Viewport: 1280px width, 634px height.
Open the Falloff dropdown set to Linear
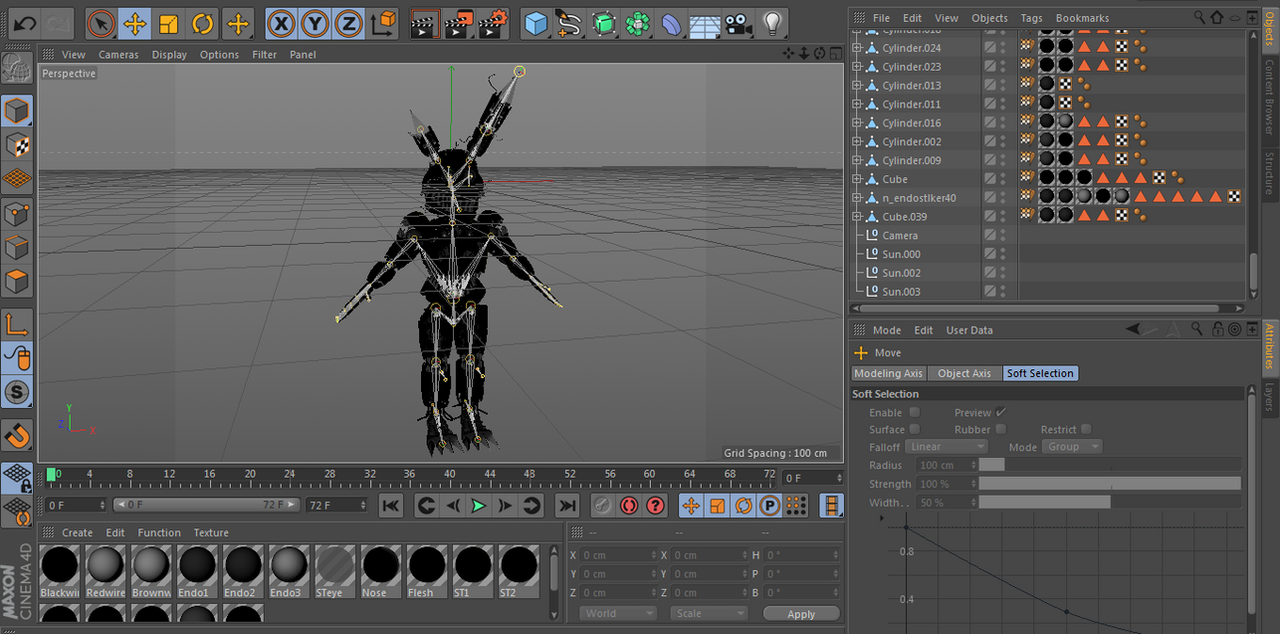click(947, 447)
